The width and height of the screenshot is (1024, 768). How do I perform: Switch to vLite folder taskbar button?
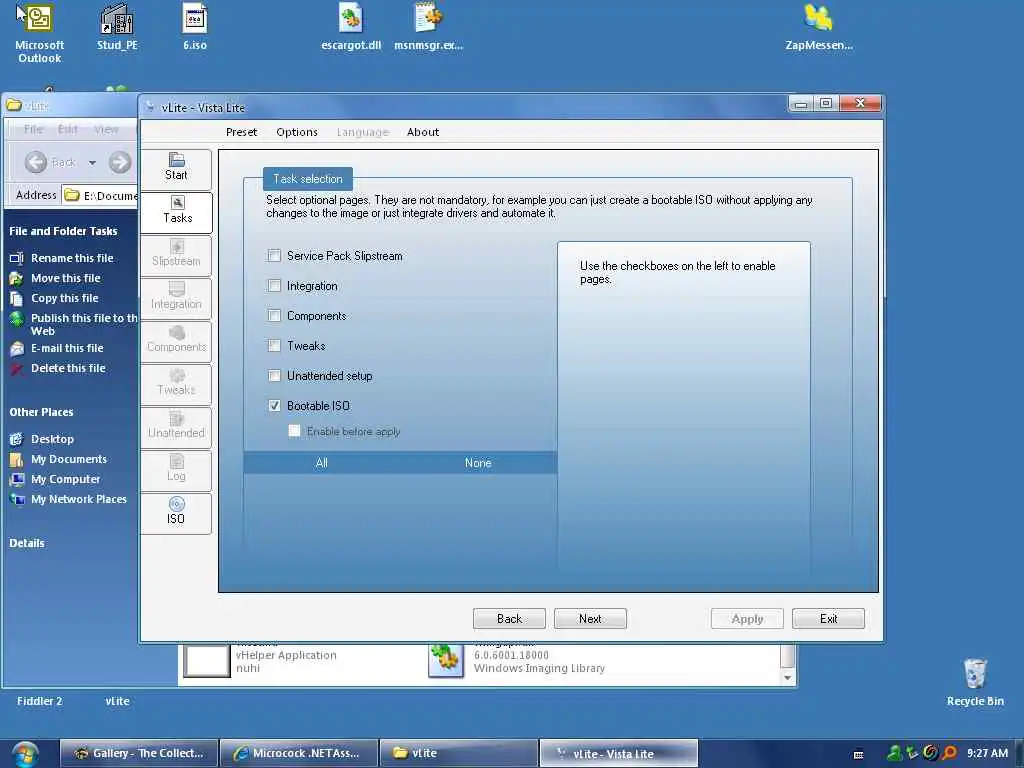459,753
